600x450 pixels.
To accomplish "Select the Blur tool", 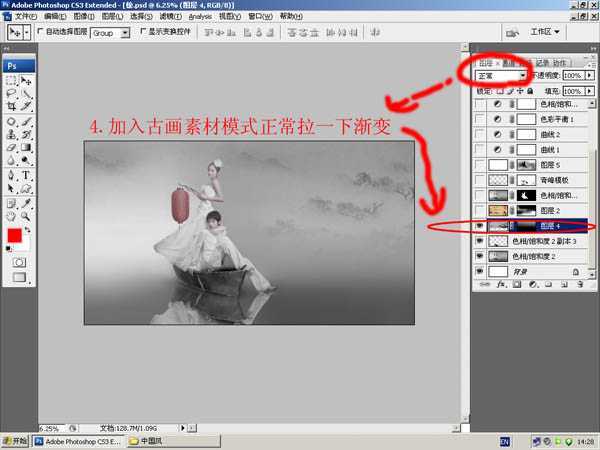I will click(11, 160).
